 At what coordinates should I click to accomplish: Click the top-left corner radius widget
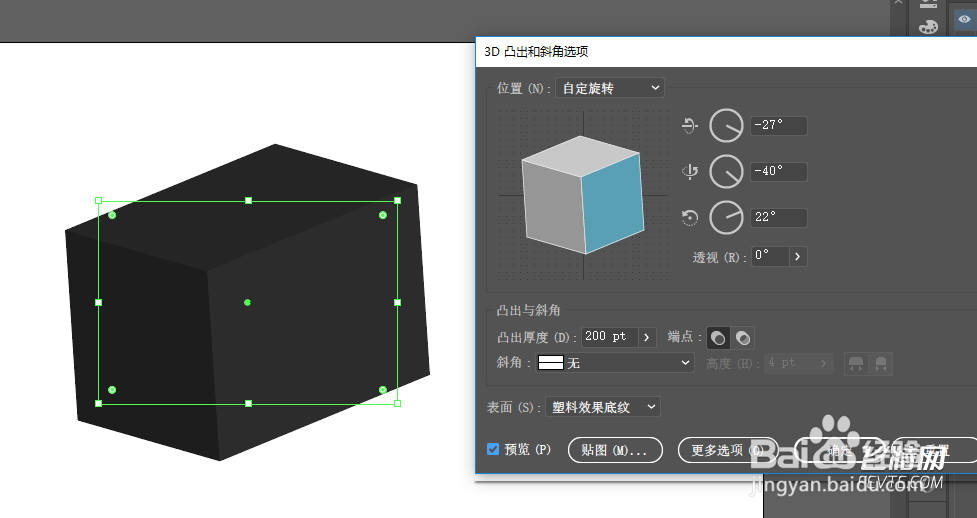[112, 215]
